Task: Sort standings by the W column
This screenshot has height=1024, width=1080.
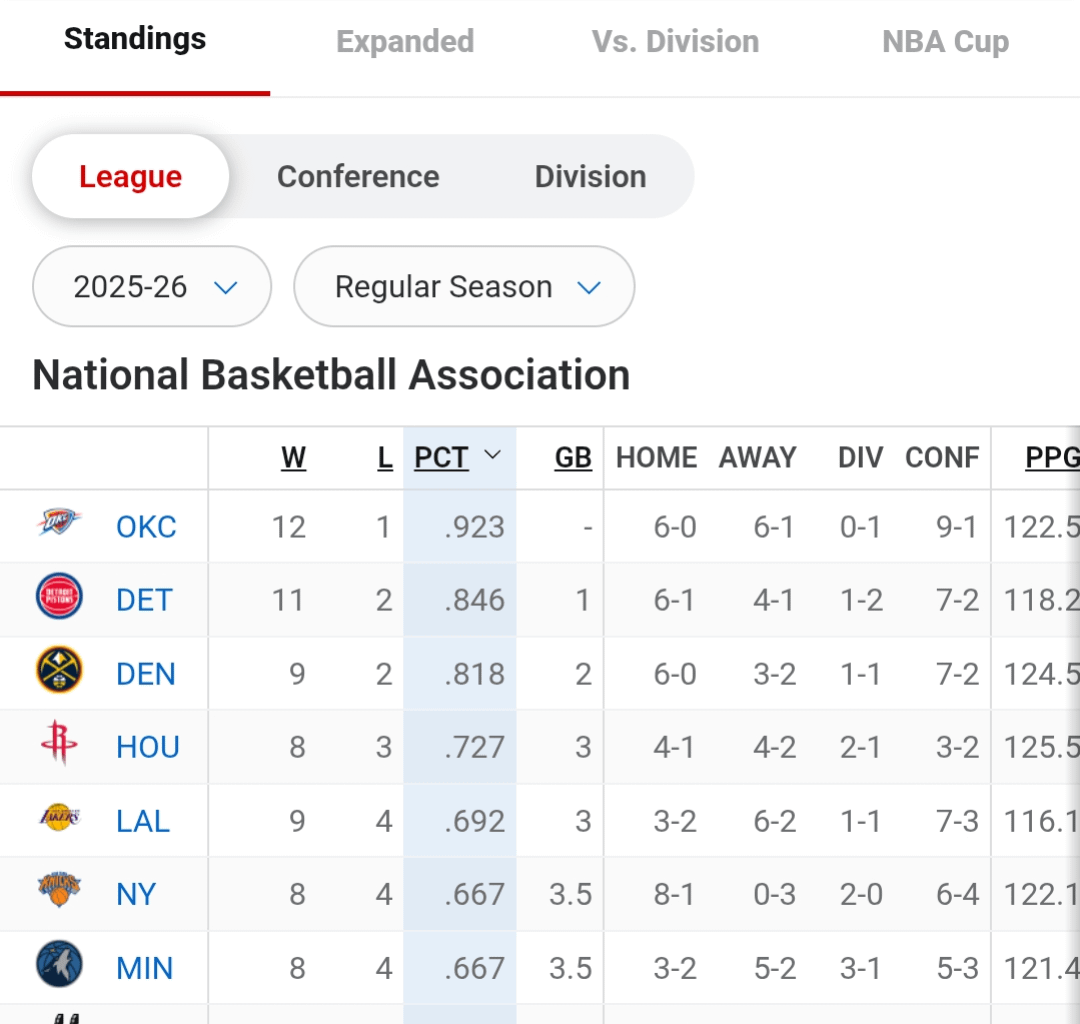Action: click(x=294, y=457)
